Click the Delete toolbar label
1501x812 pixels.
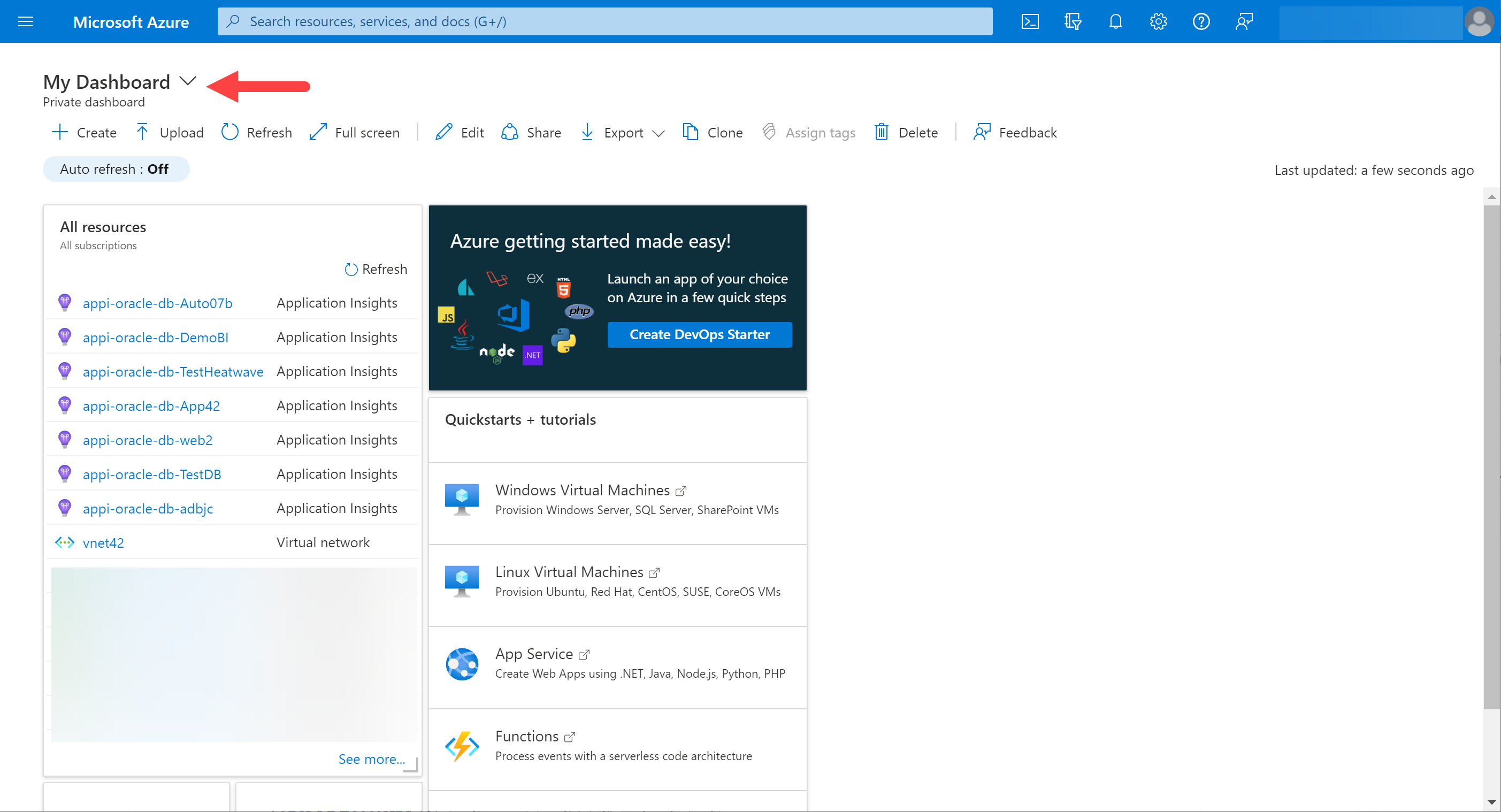pyautogui.click(x=918, y=133)
